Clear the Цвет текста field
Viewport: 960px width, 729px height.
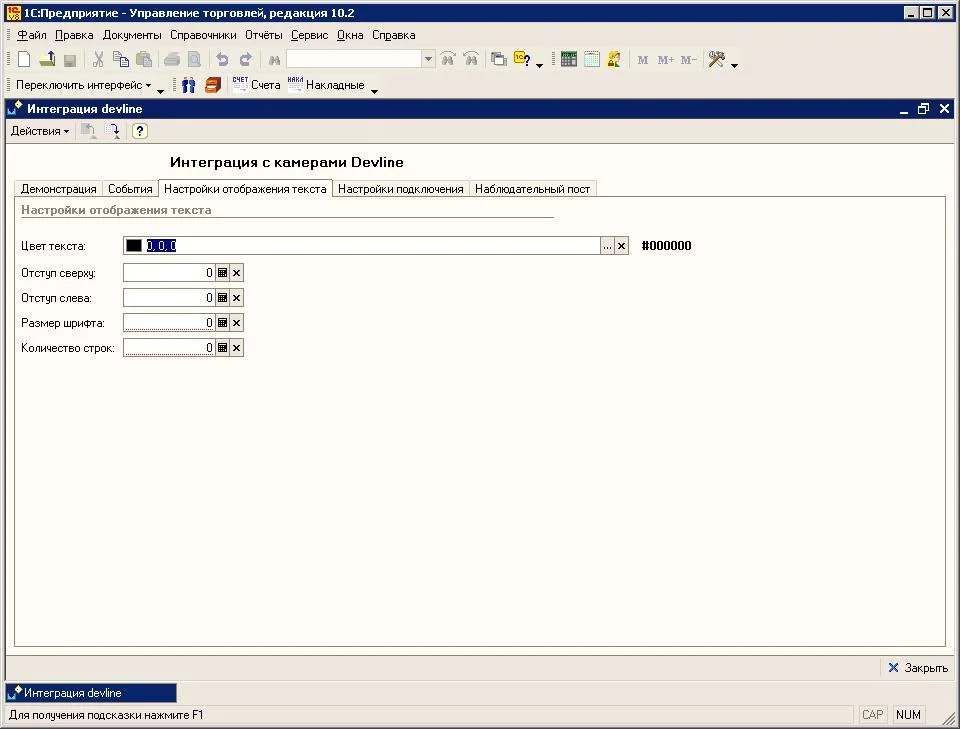[621, 245]
